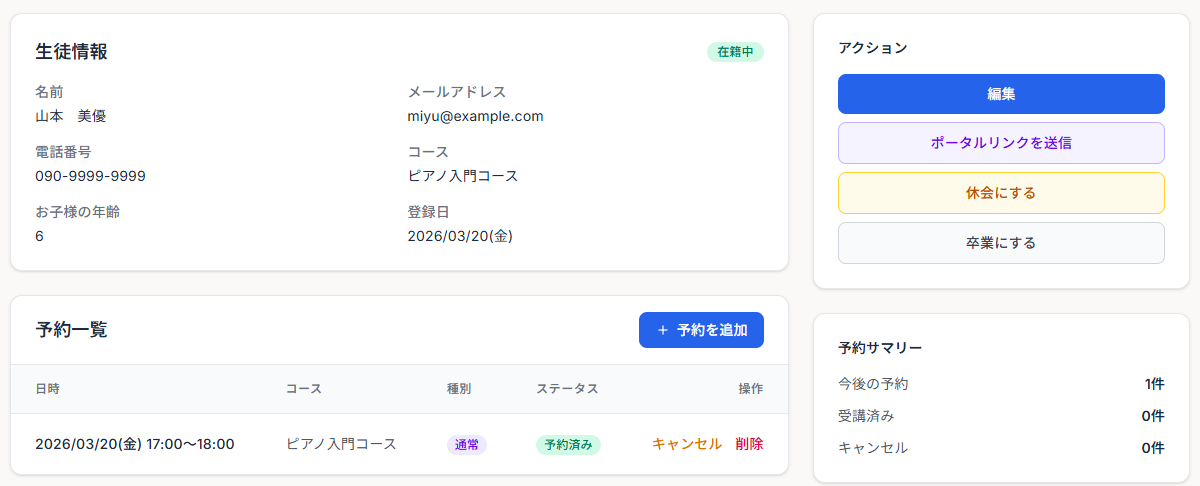Viewport: 1200px width, 486px height.
Task: Send portal link with ポータルリンクを送信
Action: [1001, 143]
